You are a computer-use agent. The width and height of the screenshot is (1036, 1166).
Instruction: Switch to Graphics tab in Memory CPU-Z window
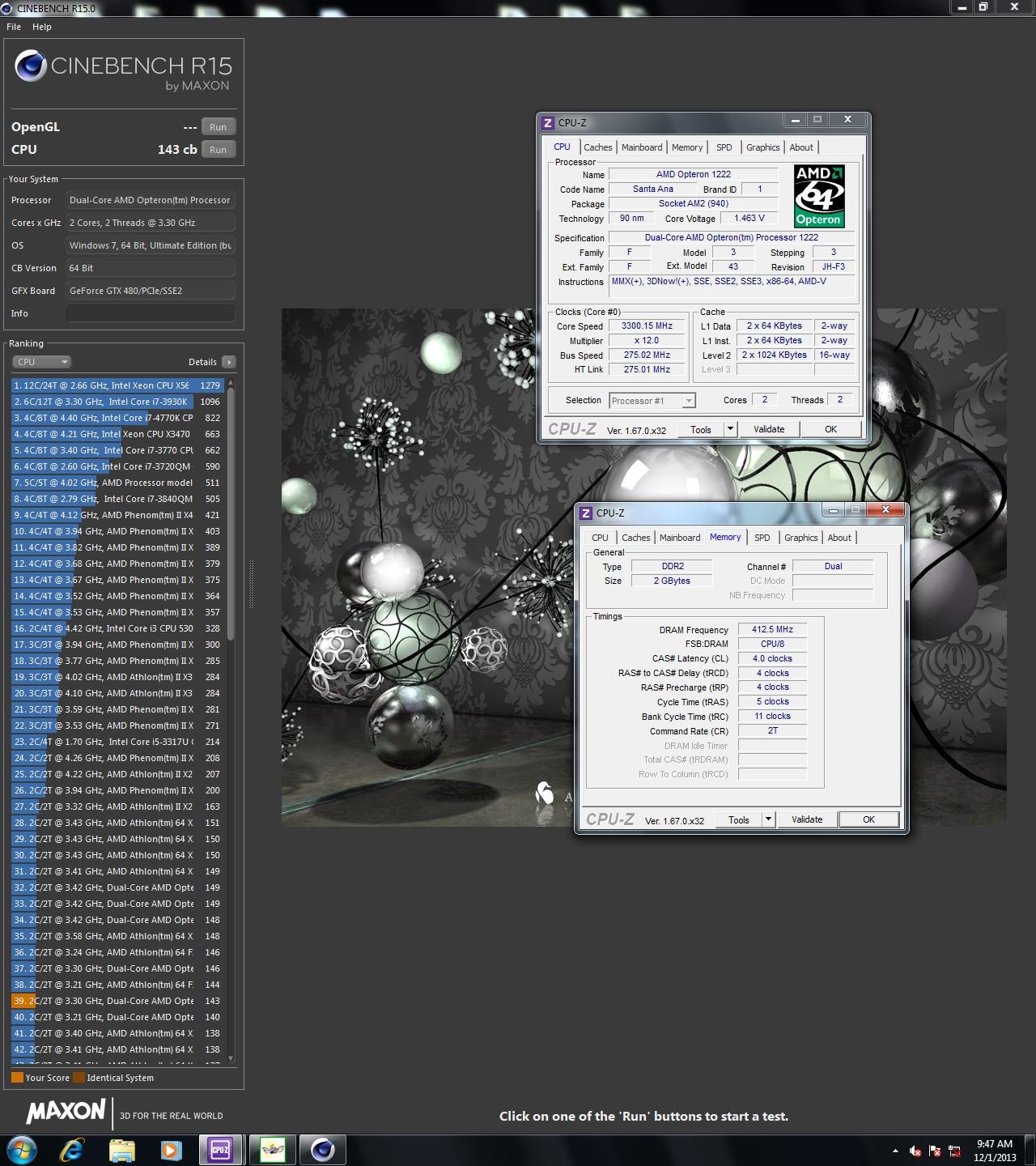pos(800,538)
